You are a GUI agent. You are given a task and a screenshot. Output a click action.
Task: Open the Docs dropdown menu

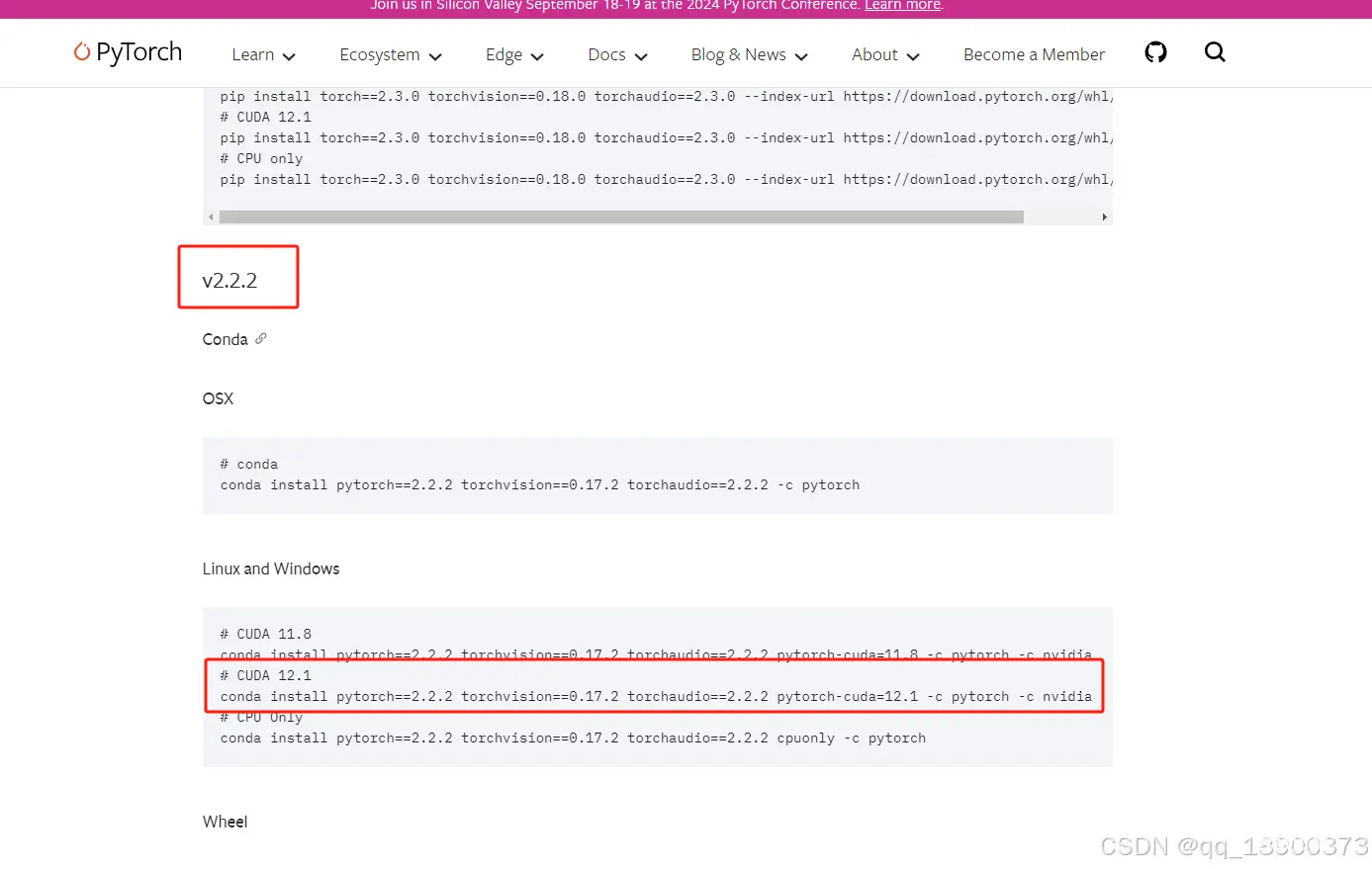pyautogui.click(x=617, y=55)
